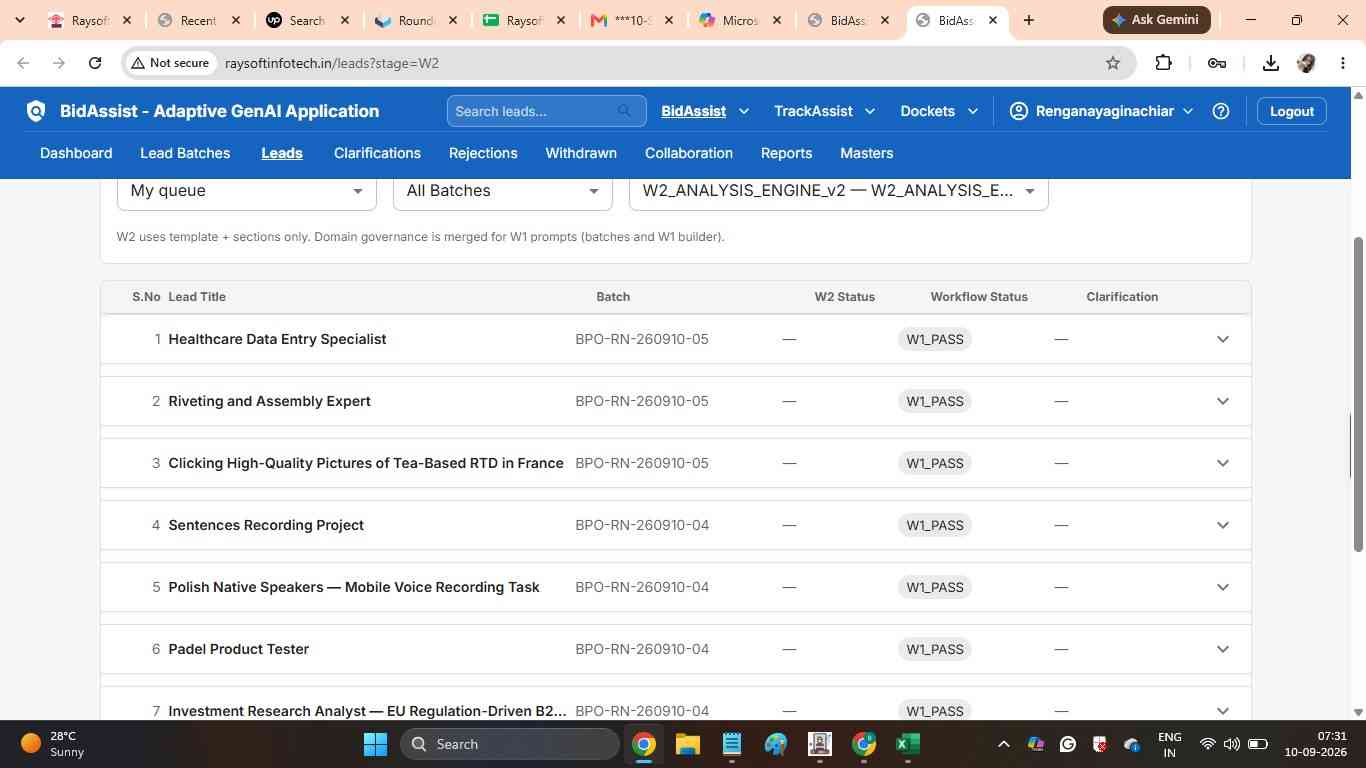Switch to the Lead Batches tab
1366x768 pixels.
tap(185, 153)
